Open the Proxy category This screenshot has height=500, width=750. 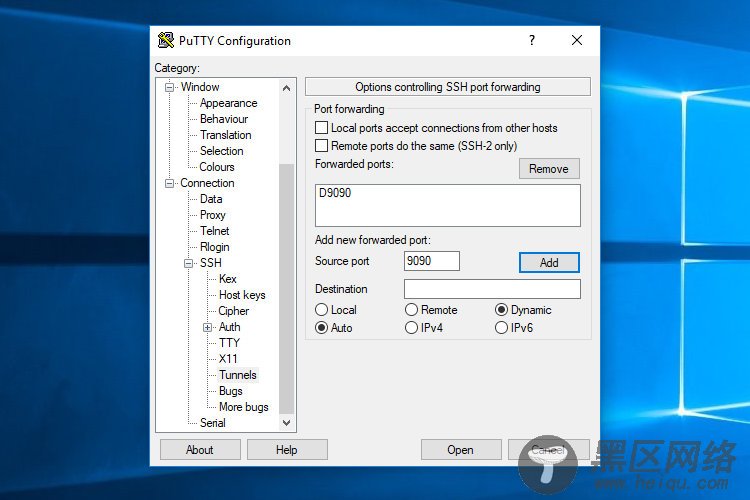coord(212,215)
